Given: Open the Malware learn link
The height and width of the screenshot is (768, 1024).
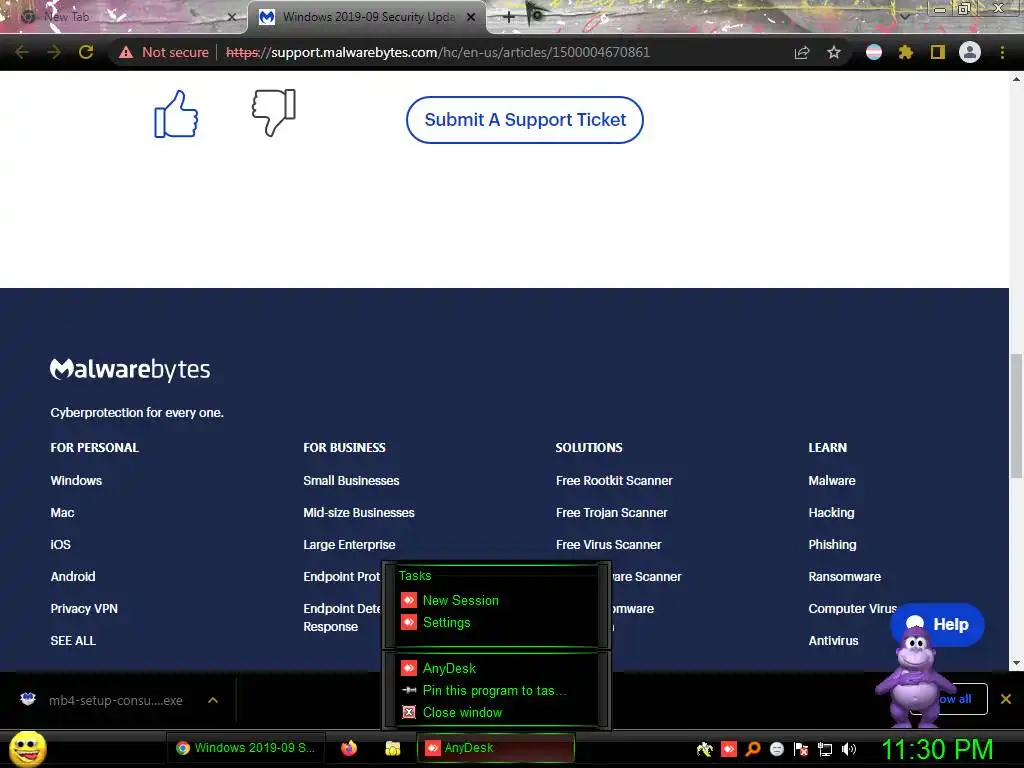Looking at the screenshot, I should click(x=832, y=481).
